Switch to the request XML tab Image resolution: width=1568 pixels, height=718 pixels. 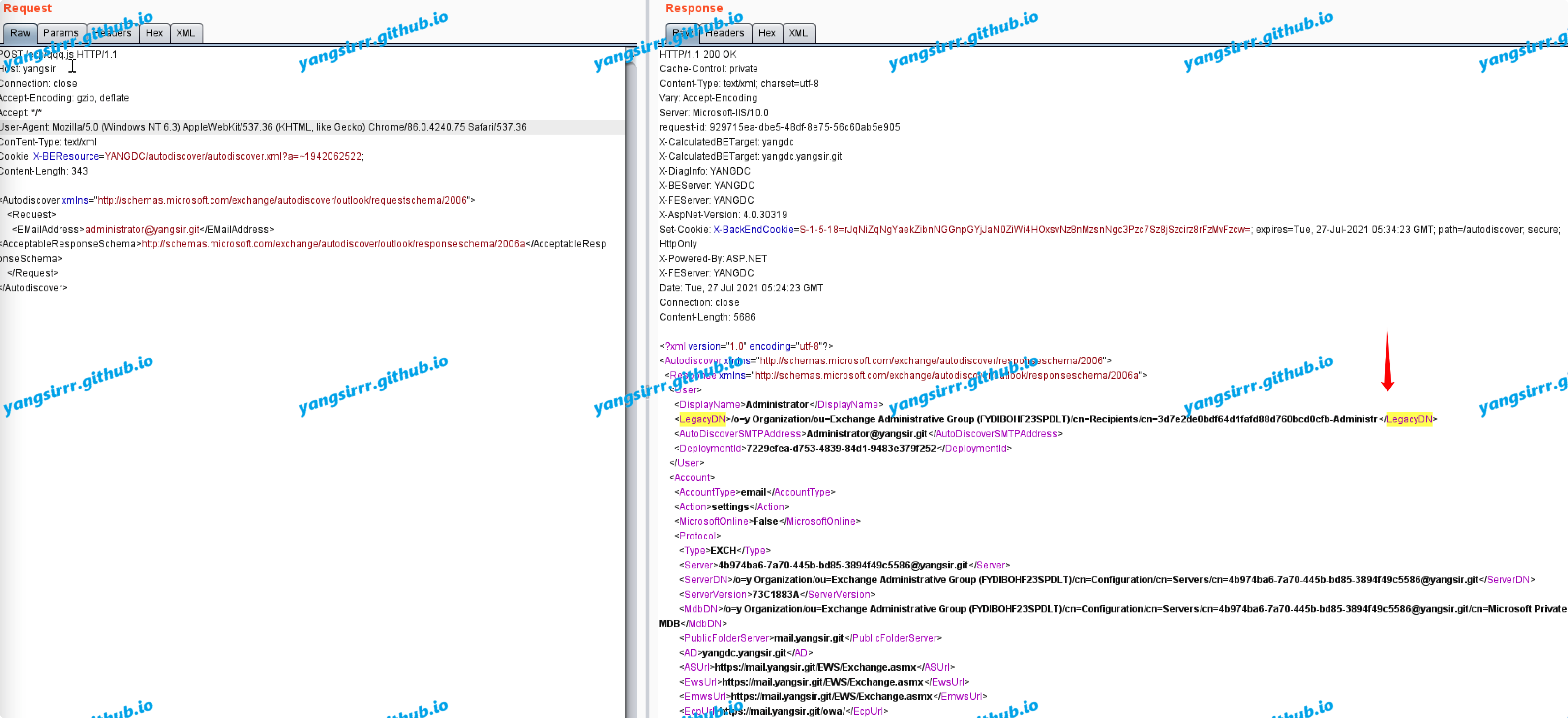click(185, 33)
